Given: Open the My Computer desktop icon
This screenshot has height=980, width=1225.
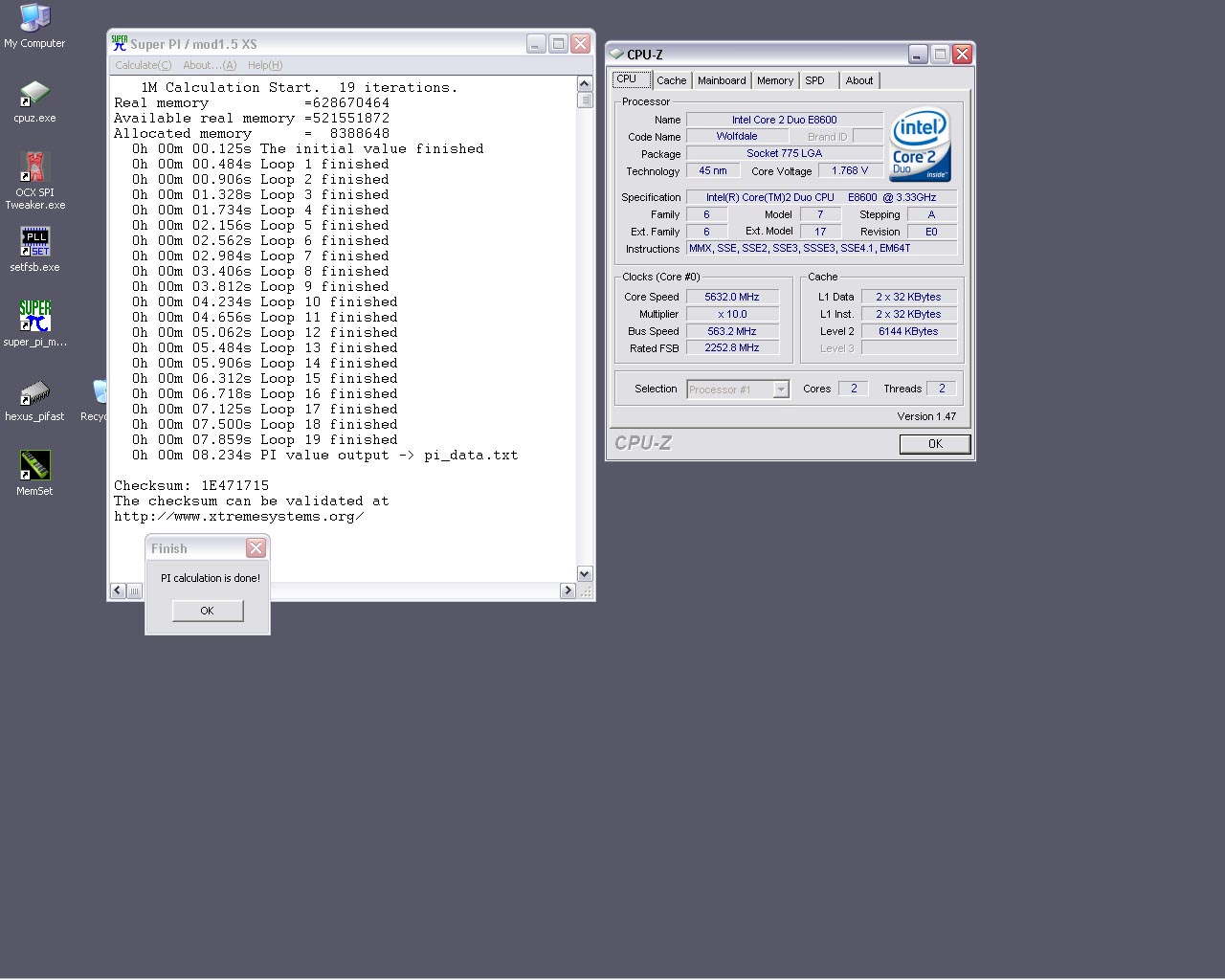Looking at the screenshot, I should (34, 26).
